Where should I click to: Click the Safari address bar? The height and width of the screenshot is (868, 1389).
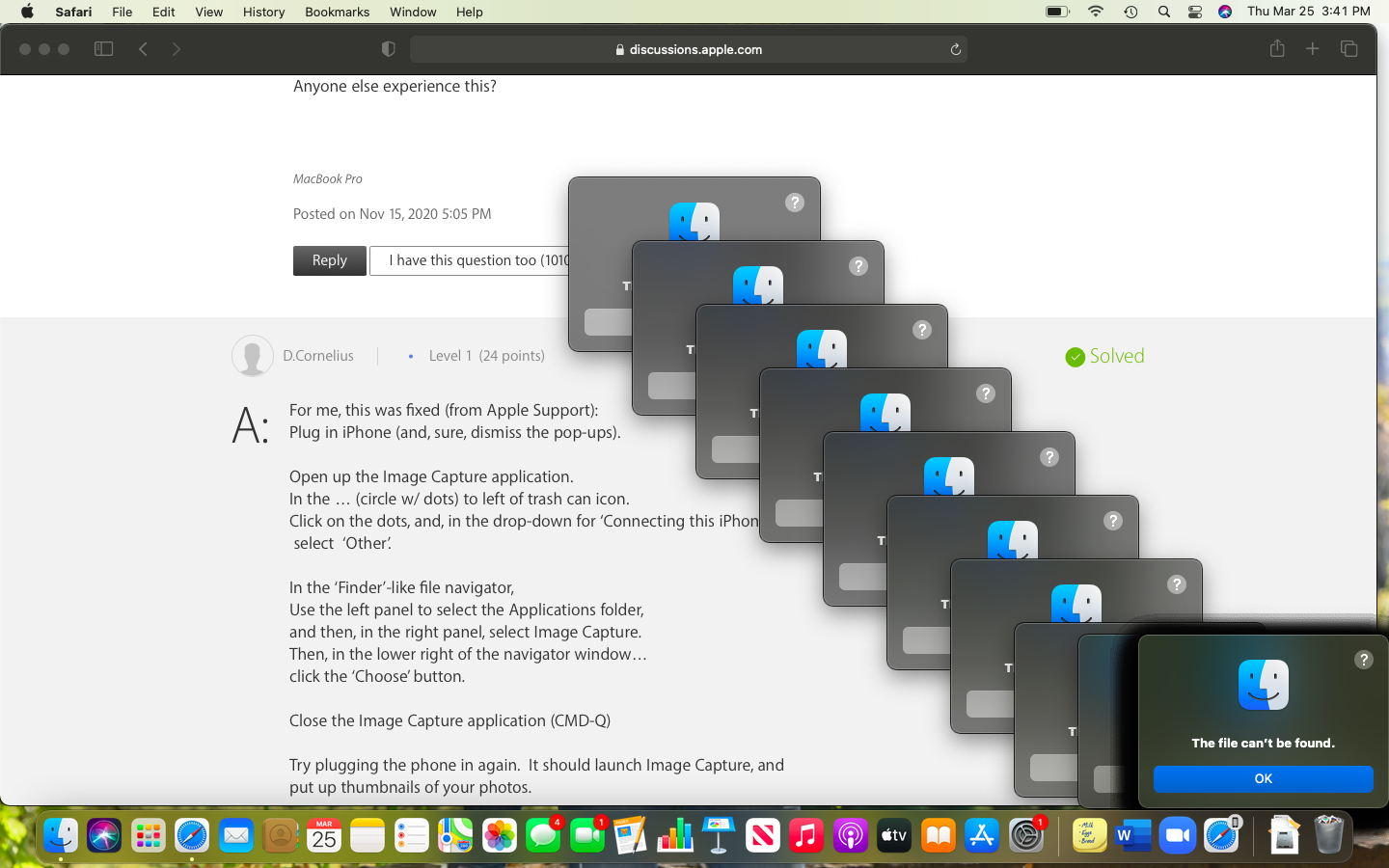click(689, 49)
